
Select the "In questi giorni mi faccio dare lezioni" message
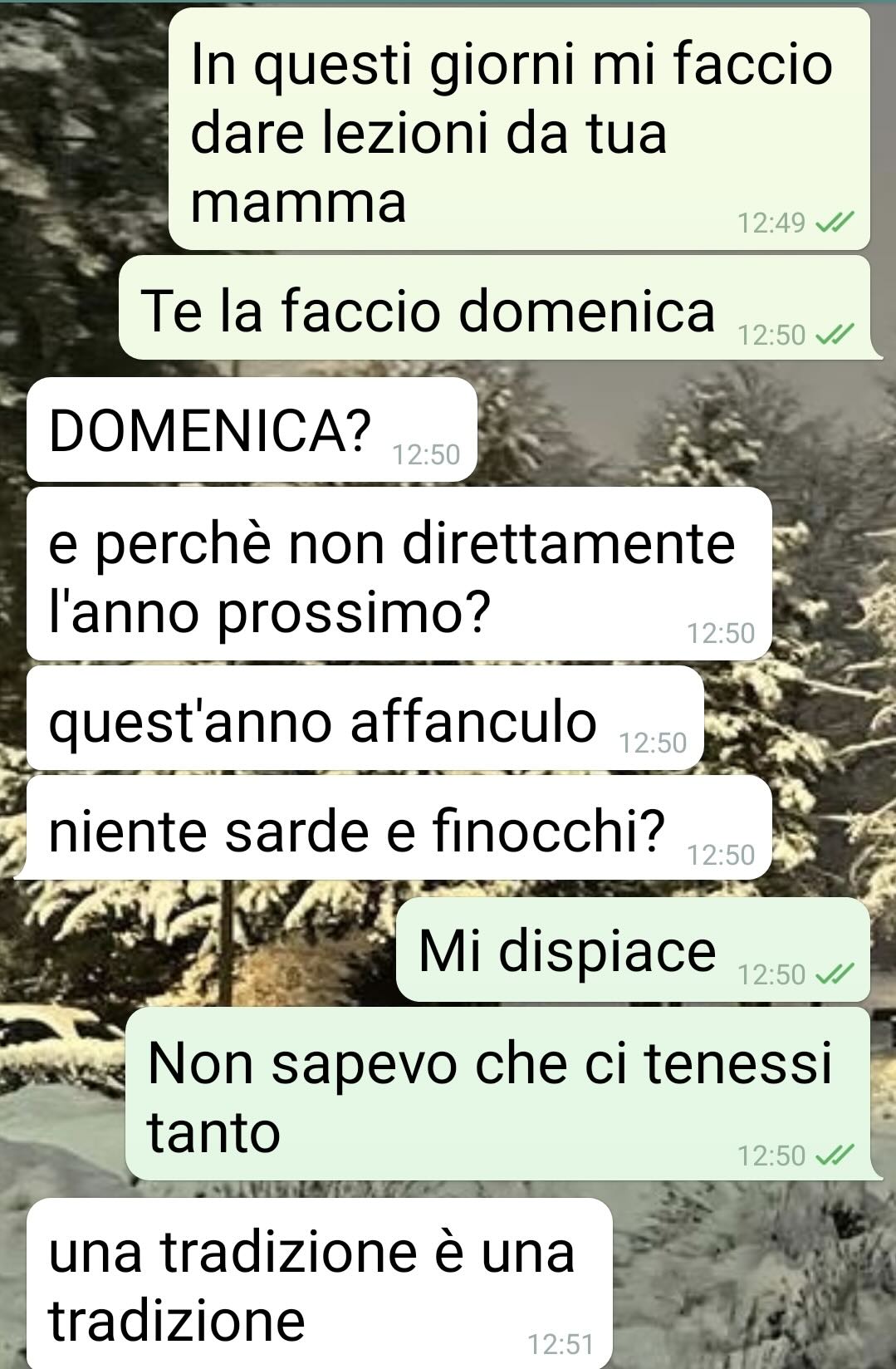[519, 129]
